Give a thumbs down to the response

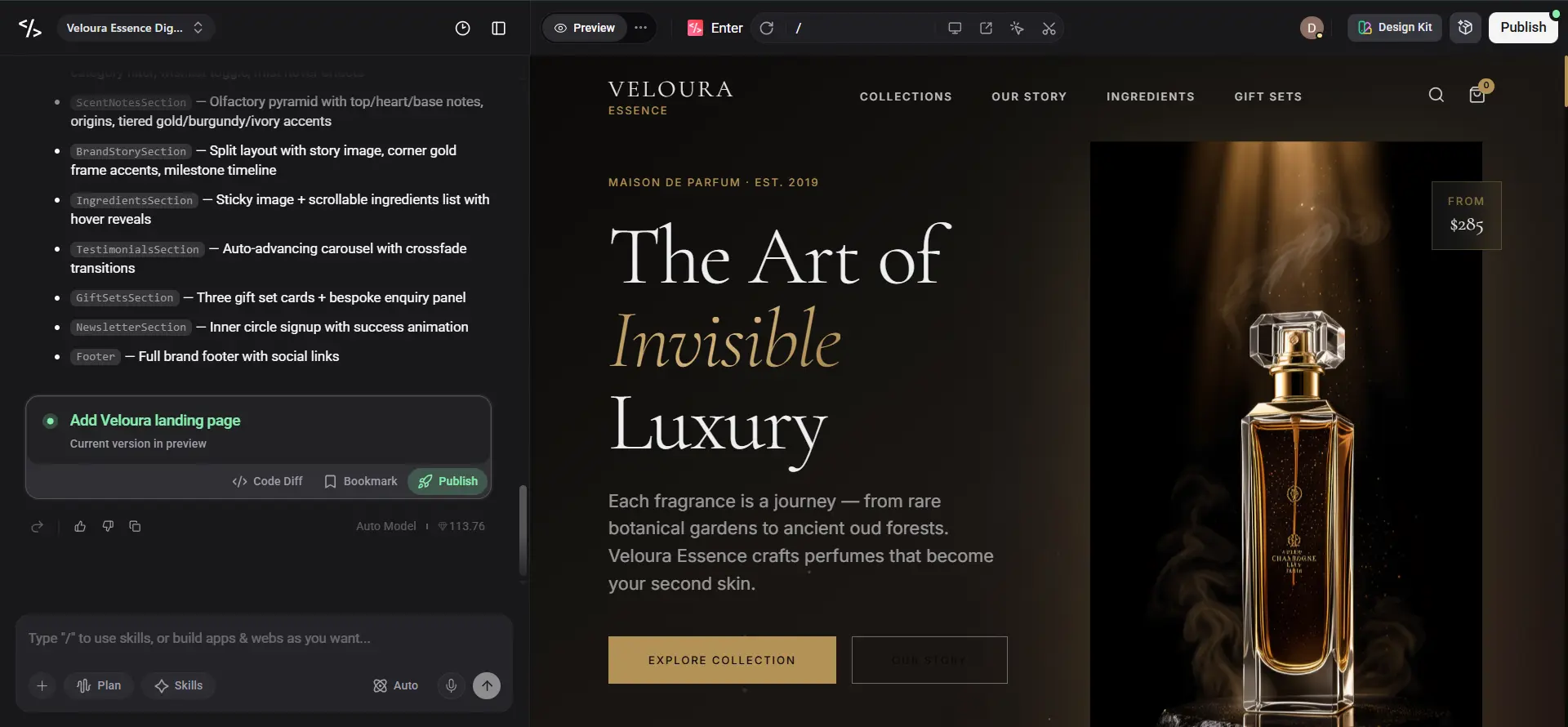click(x=108, y=526)
